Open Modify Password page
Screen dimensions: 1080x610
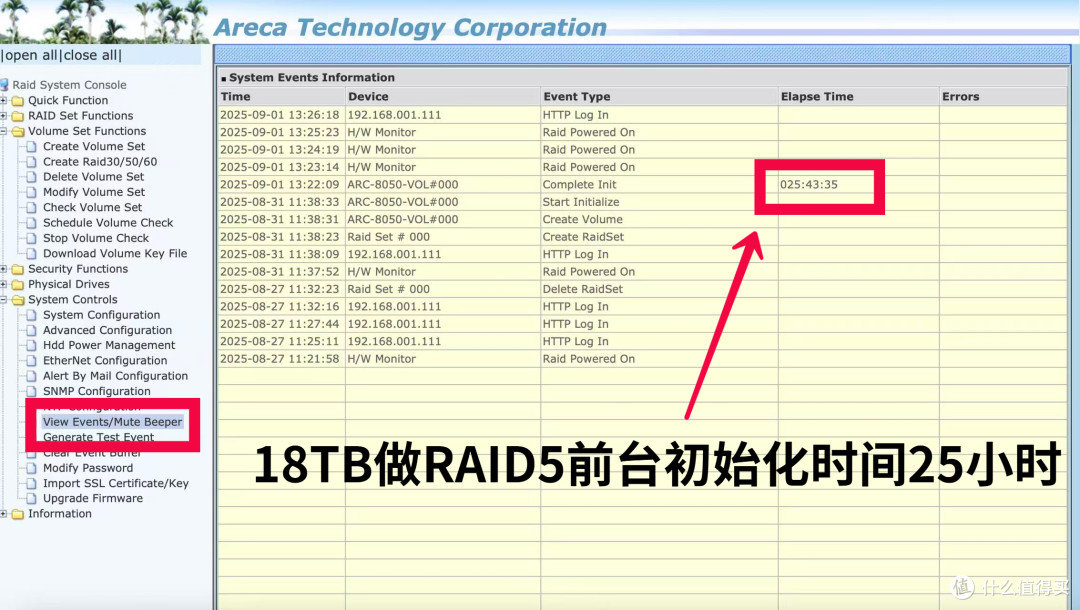pyautogui.click(x=87, y=467)
